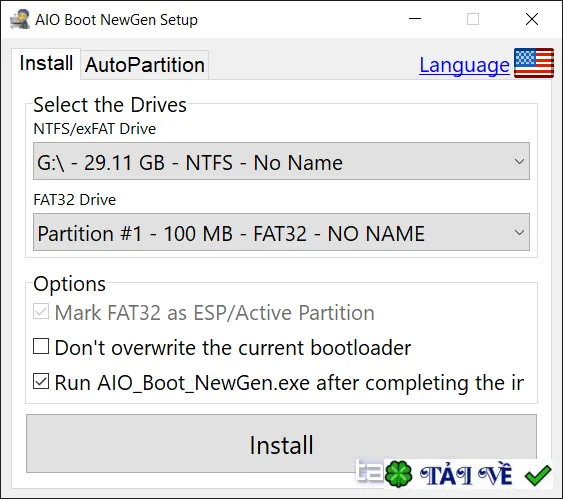Viewport: 563px width, 499px height.
Task: Expand the NTFS/exFAT drive arrow chevron
Action: [519, 162]
